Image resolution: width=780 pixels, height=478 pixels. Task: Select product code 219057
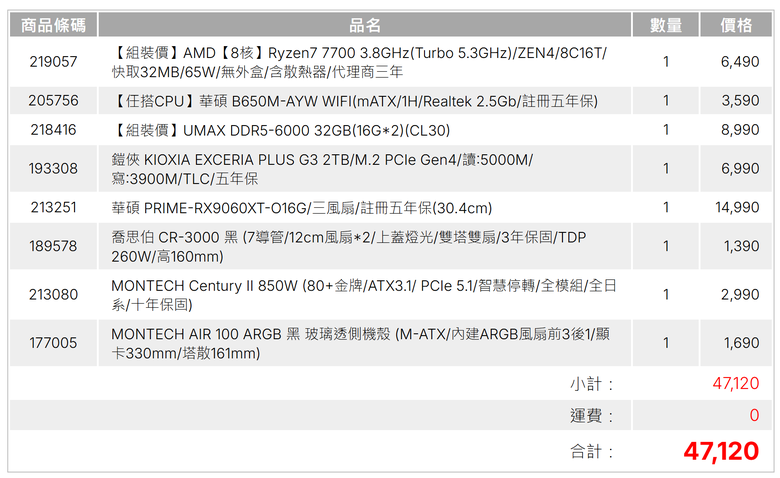(x=53, y=62)
